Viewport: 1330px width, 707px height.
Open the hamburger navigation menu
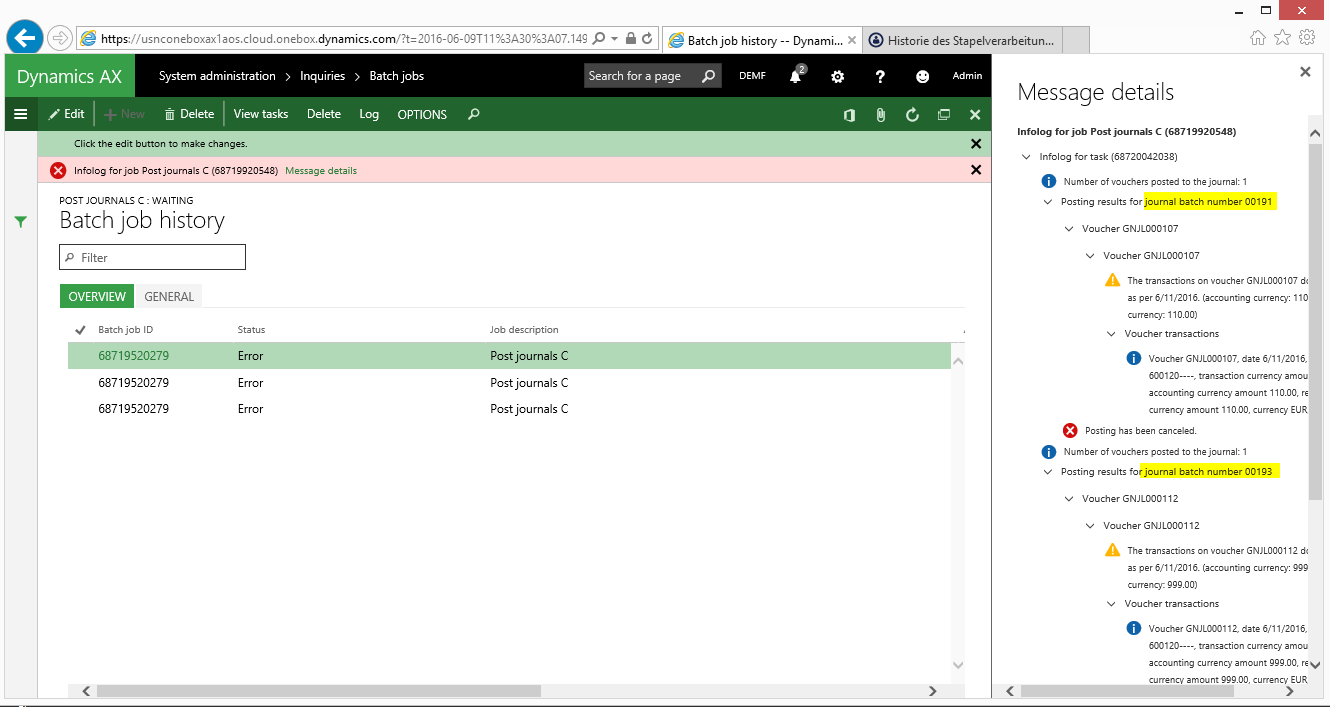point(20,114)
